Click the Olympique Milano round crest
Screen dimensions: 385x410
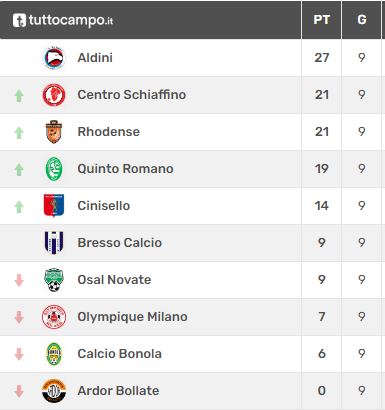(54, 317)
